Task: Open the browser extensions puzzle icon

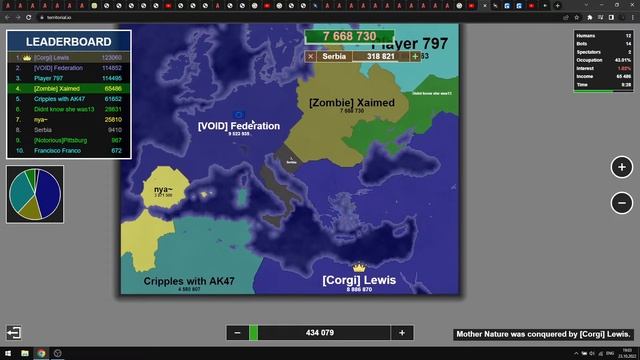Action: click(x=589, y=18)
